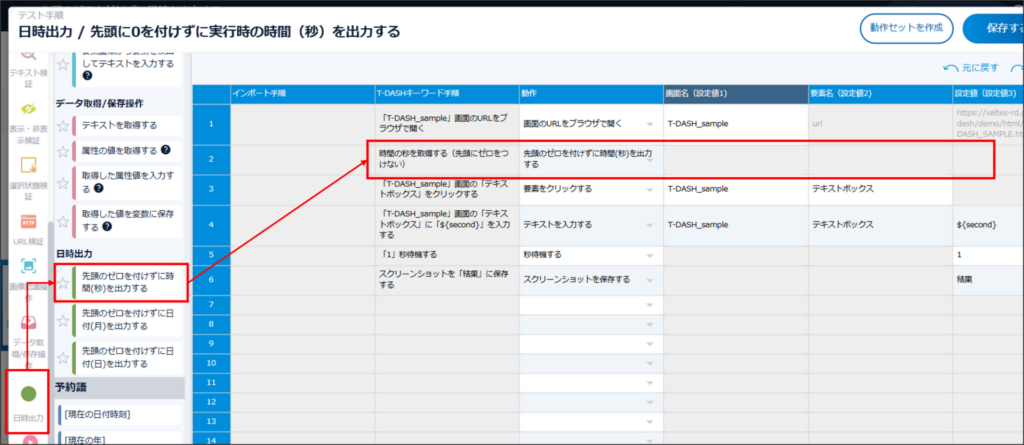
Task: Click 設定値3 cell containing ${second}
Action: 985,225
